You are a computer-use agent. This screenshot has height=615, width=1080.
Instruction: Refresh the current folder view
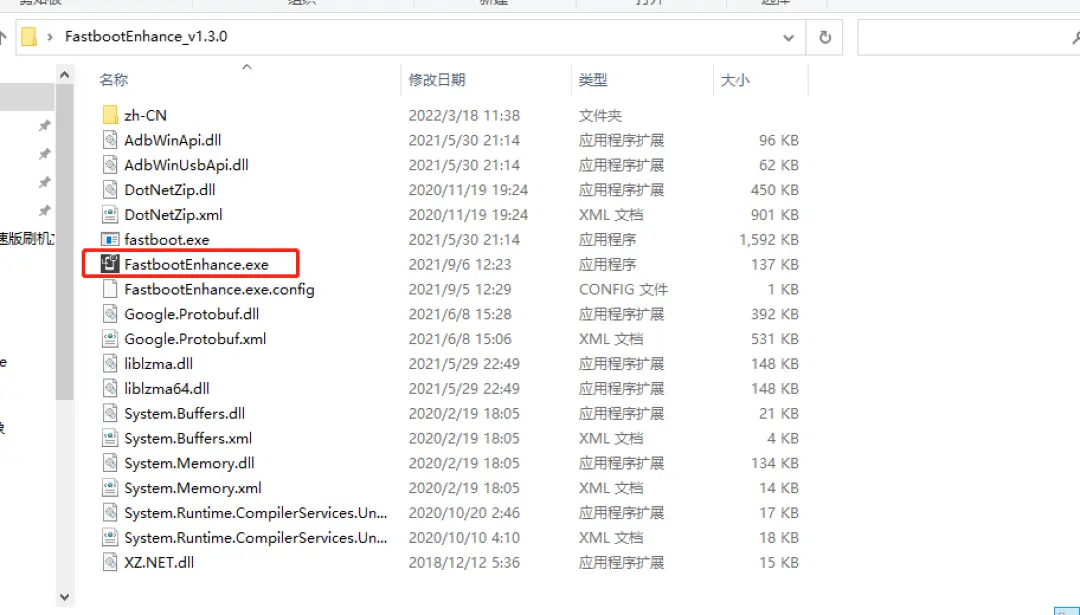pos(824,37)
